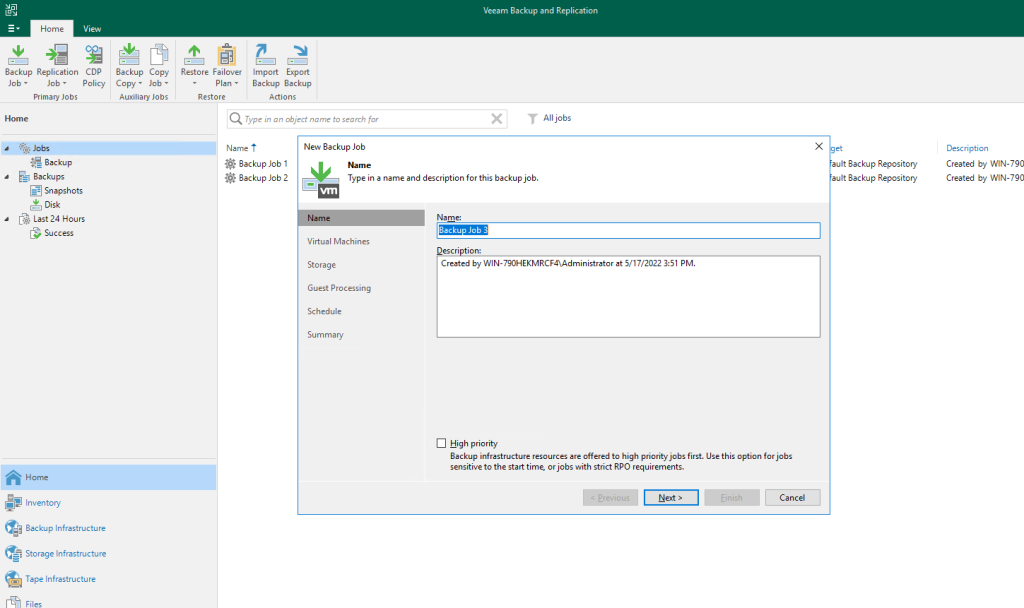The width and height of the screenshot is (1024, 608).
Task: Collapse the Jobs tree node
Action: point(7,148)
